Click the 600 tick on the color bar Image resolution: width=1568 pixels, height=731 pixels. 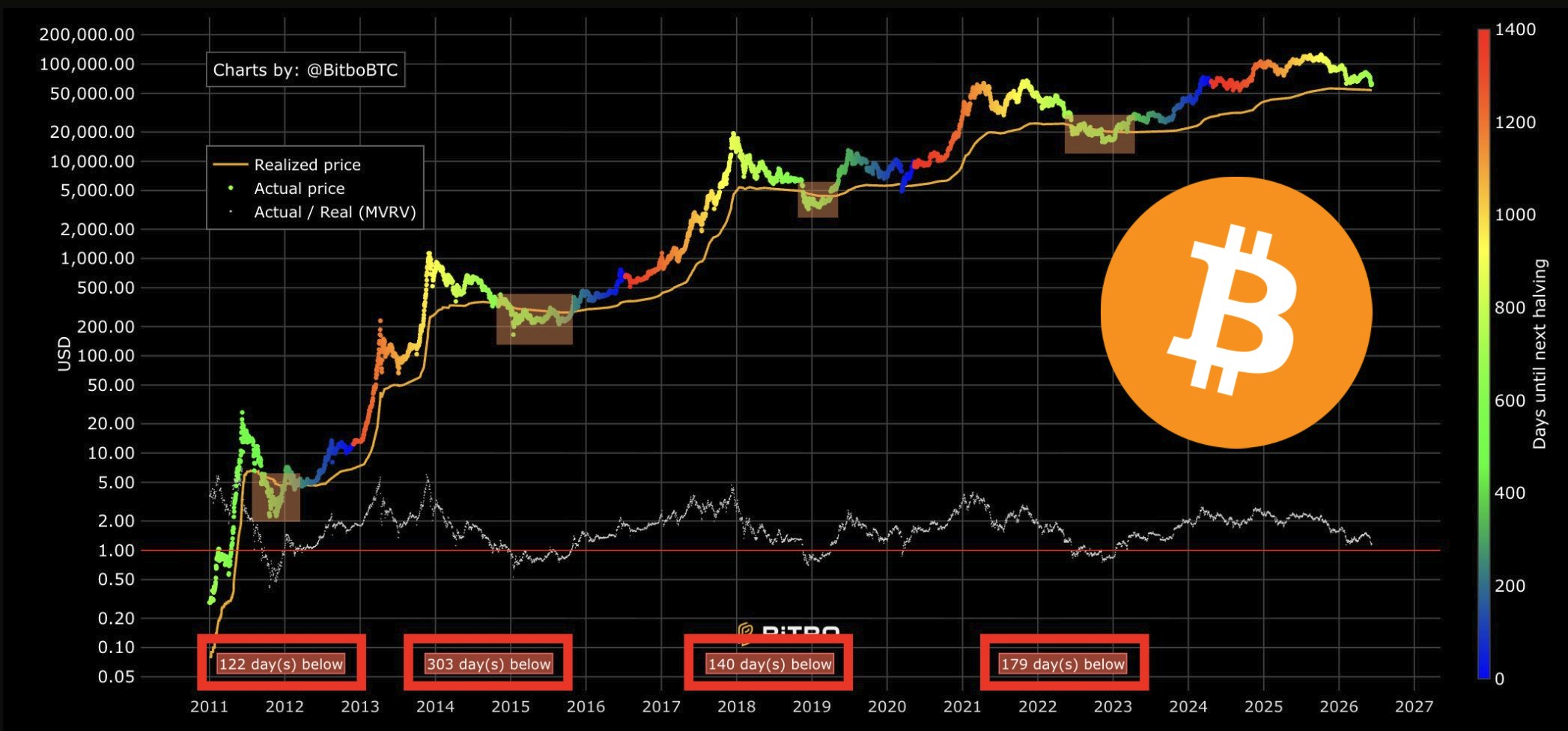point(1510,401)
